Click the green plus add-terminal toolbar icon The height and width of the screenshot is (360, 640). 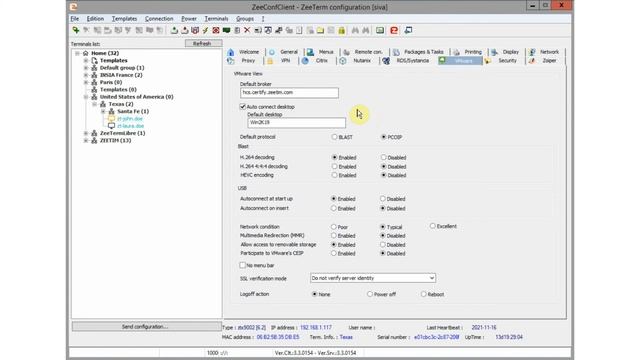coord(76,30)
